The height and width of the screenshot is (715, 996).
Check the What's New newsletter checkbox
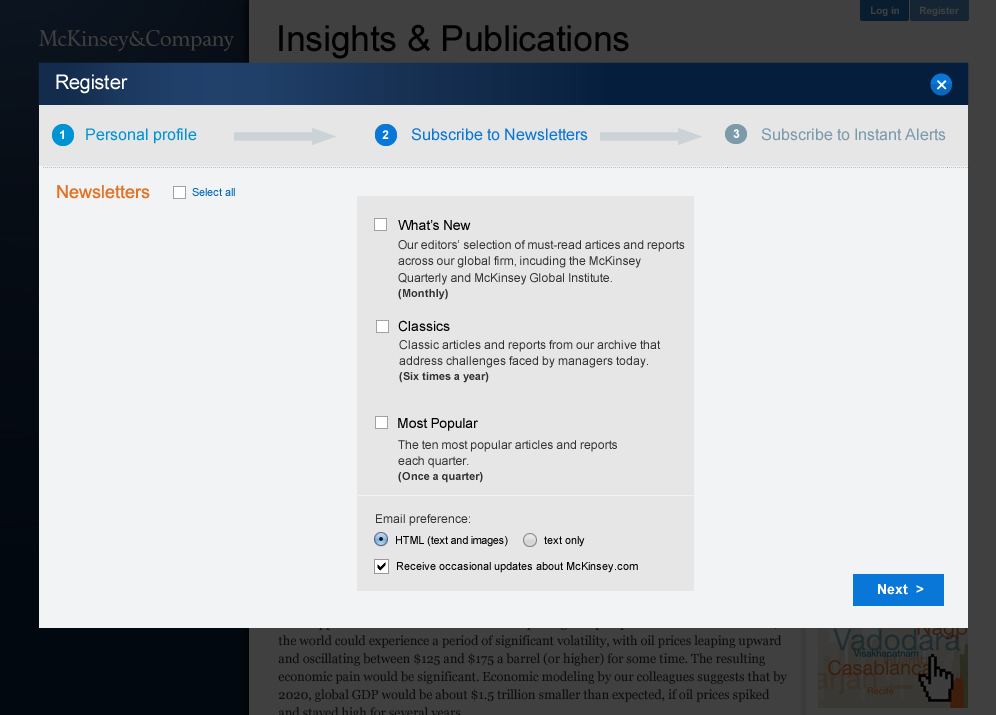[380, 224]
